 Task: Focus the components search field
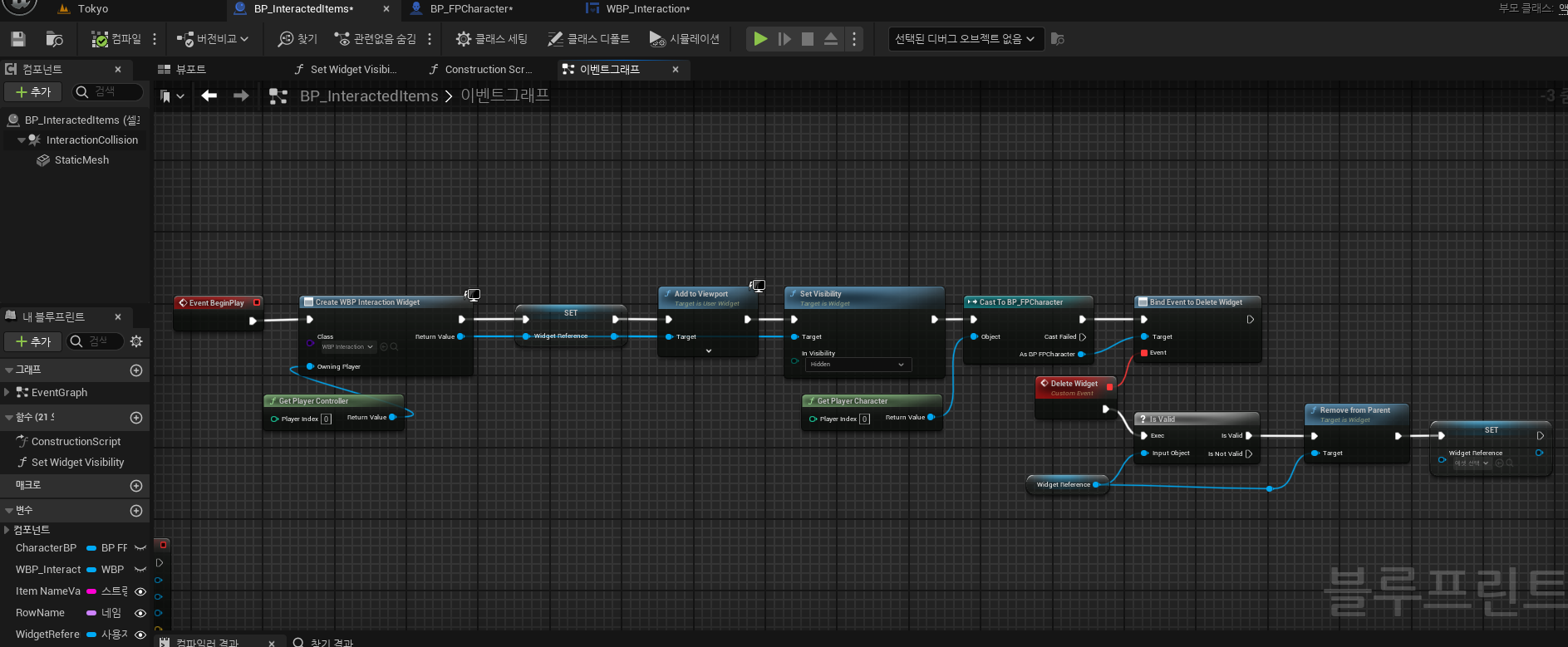106,92
